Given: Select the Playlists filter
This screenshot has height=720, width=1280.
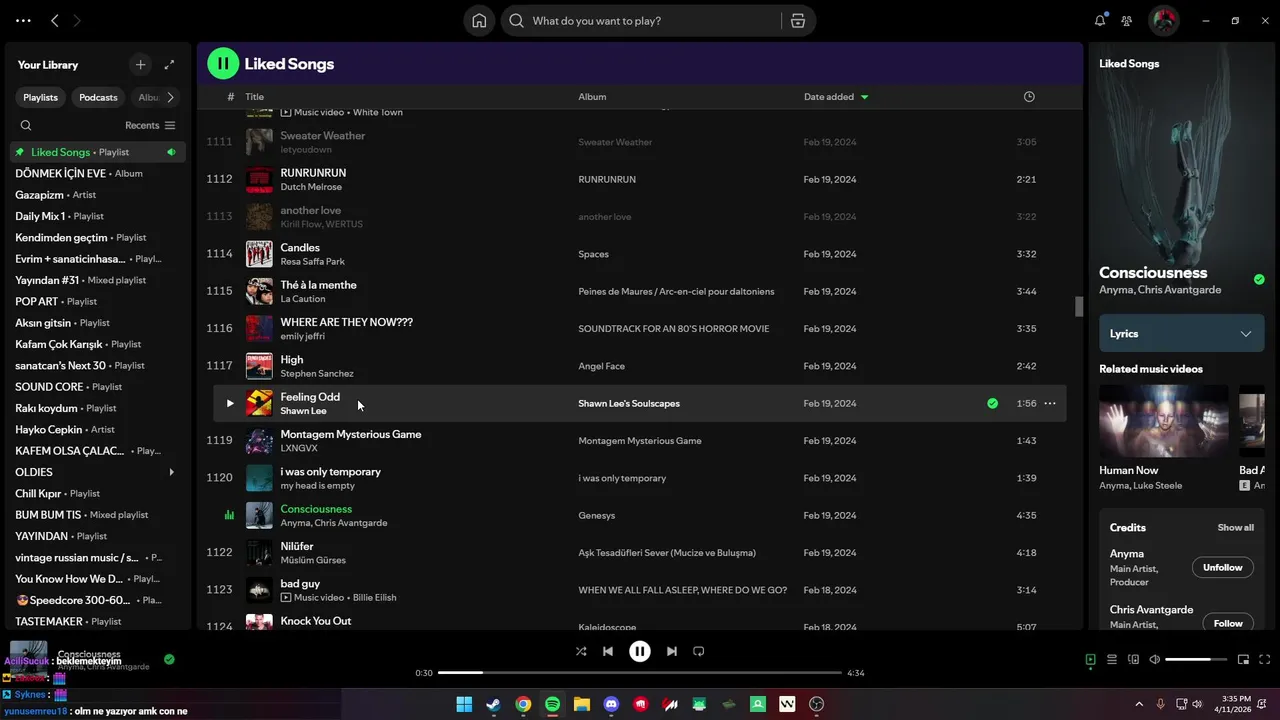Looking at the screenshot, I should tap(41, 98).
